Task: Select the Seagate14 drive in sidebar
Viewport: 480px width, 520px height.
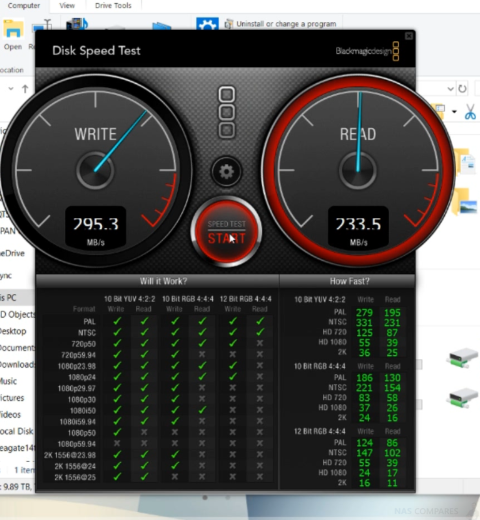Action: coord(17,448)
